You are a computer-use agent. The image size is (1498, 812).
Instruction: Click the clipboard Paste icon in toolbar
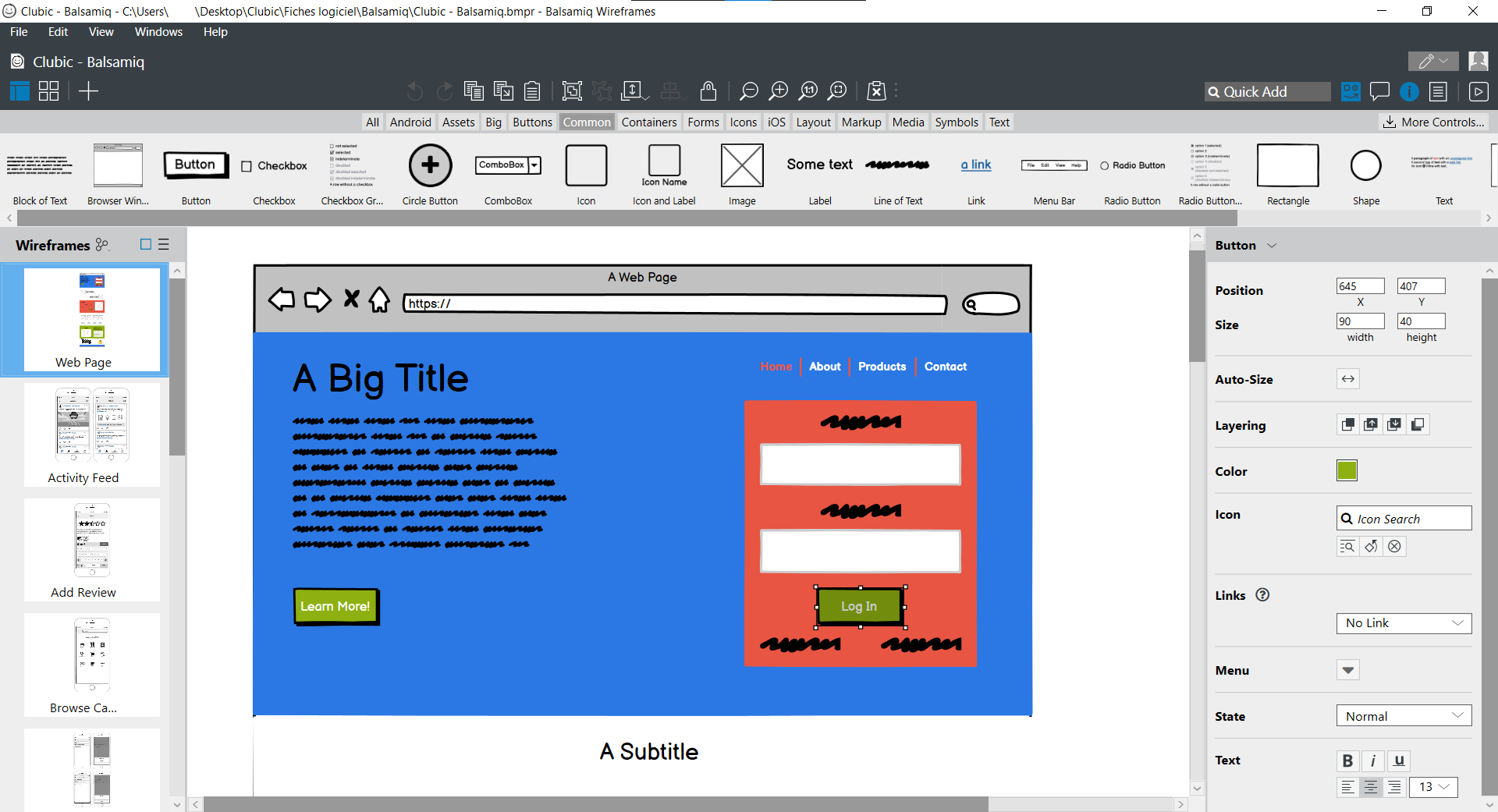tap(532, 91)
